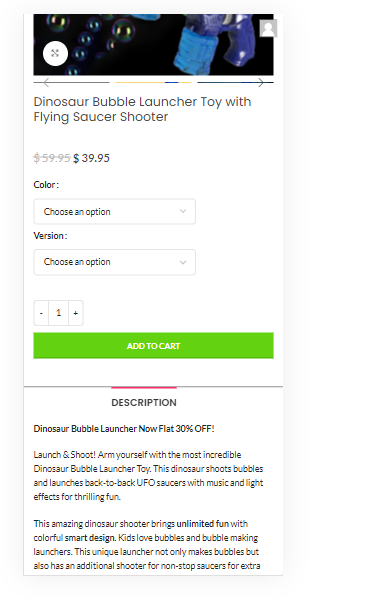
Task: Click the gray user avatar icon
Action: coord(268,28)
